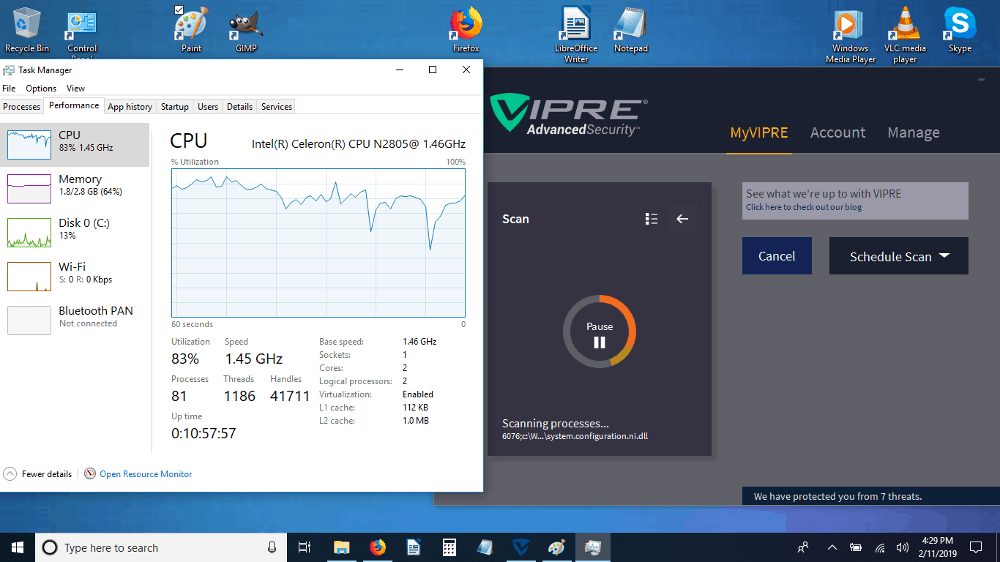The width and height of the screenshot is (1000, 562).
Task: Show hidden system tray icons
Action: coord(832,547)
